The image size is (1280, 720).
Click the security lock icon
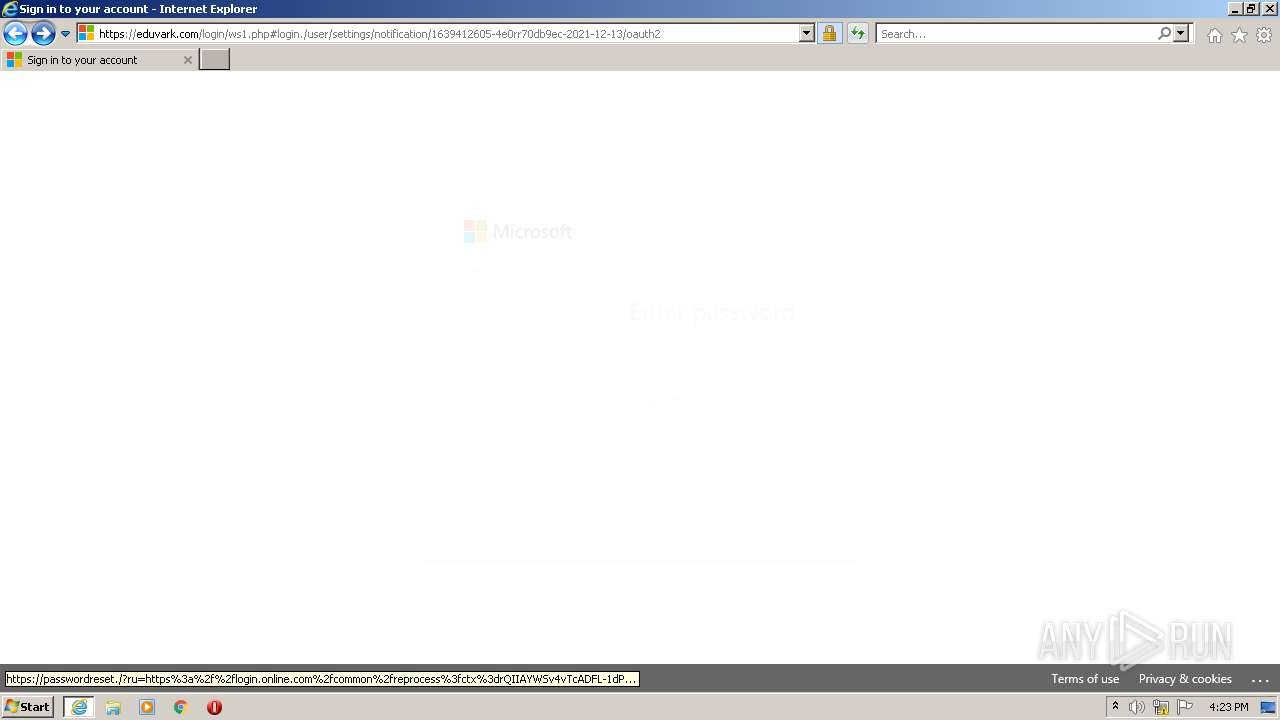(829, 33)
